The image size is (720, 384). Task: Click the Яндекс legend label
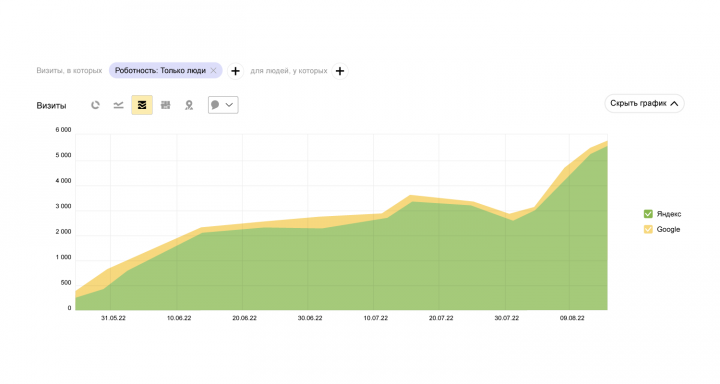[x=669, y=214]
